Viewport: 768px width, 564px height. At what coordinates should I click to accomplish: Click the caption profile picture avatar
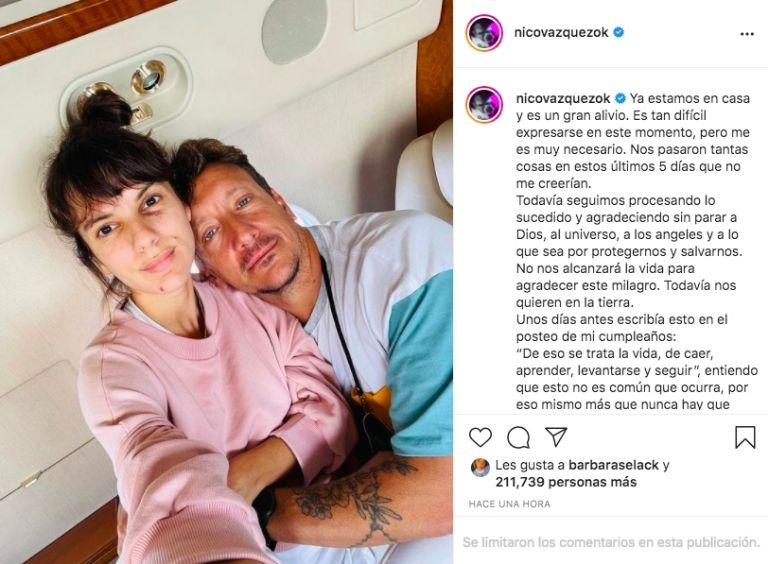pos(484,104)
